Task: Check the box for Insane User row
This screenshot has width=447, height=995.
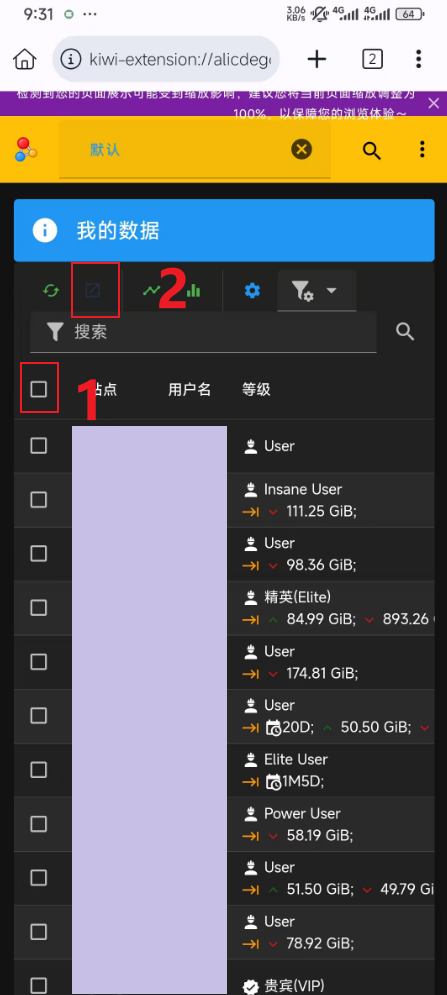Action: pos(39,499)
